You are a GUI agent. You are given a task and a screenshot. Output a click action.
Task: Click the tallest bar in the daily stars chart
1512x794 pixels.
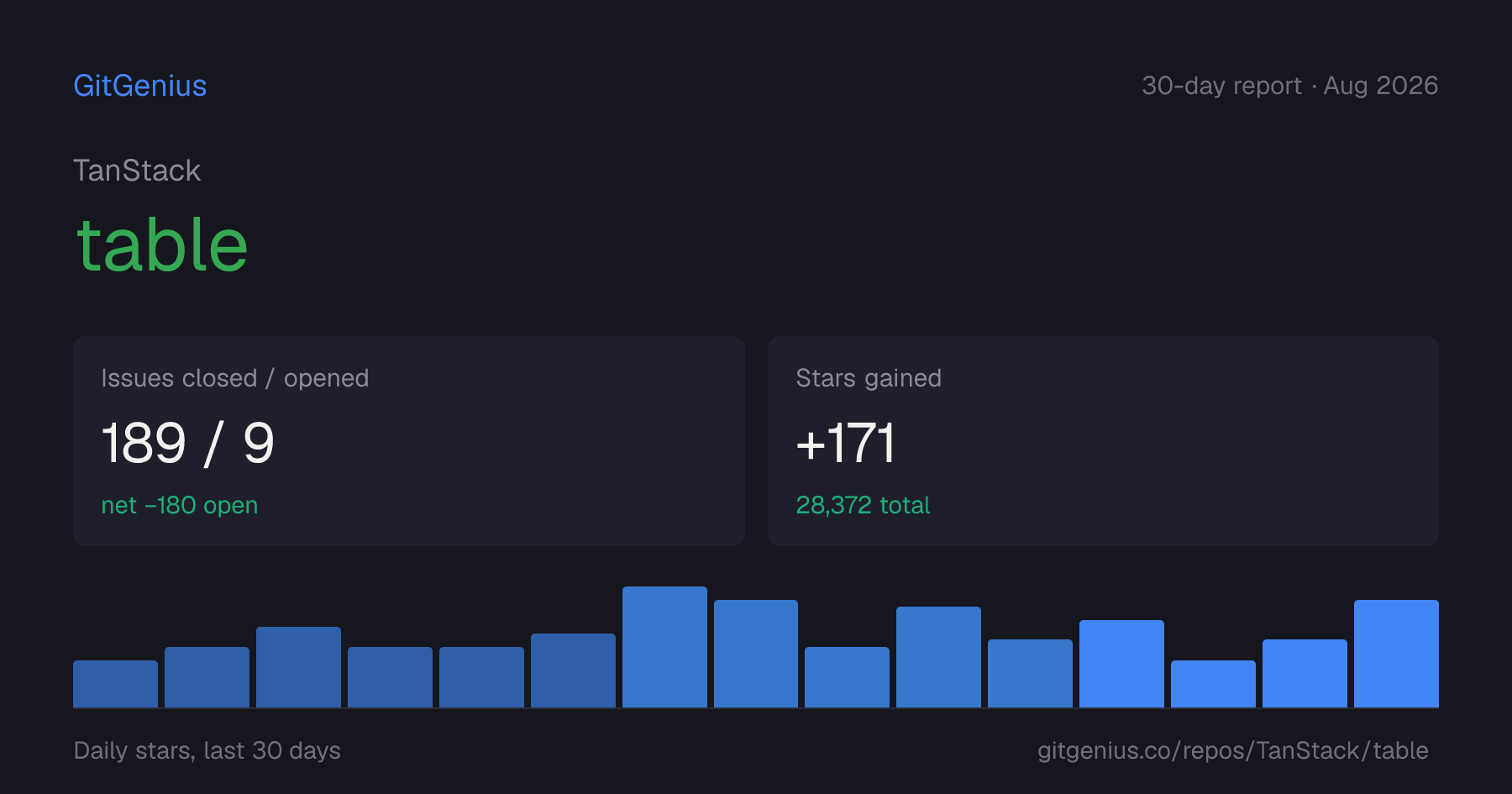(664, 647)
